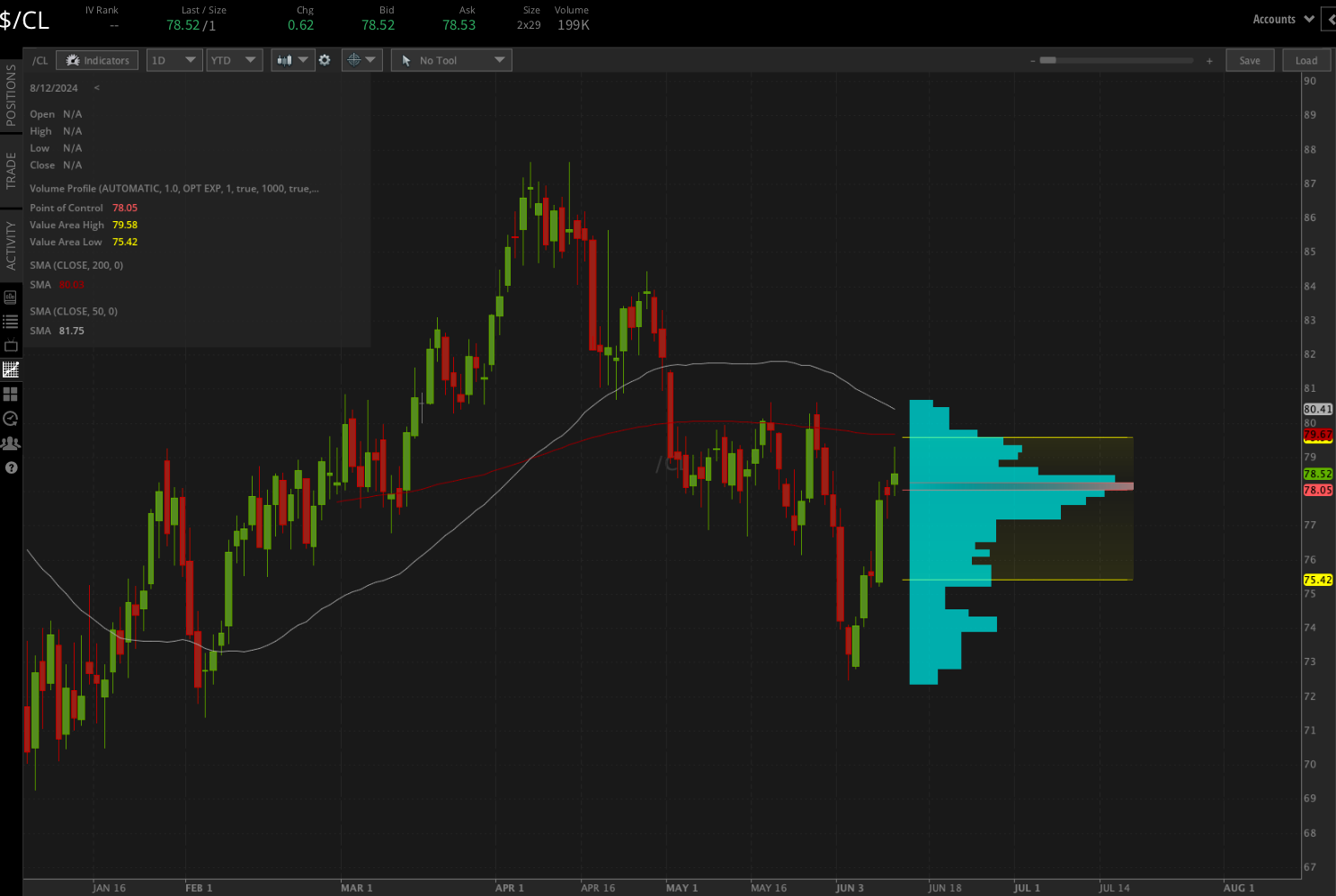
Task: Open the YTD time frame dropdown
Action: point(234,60)
